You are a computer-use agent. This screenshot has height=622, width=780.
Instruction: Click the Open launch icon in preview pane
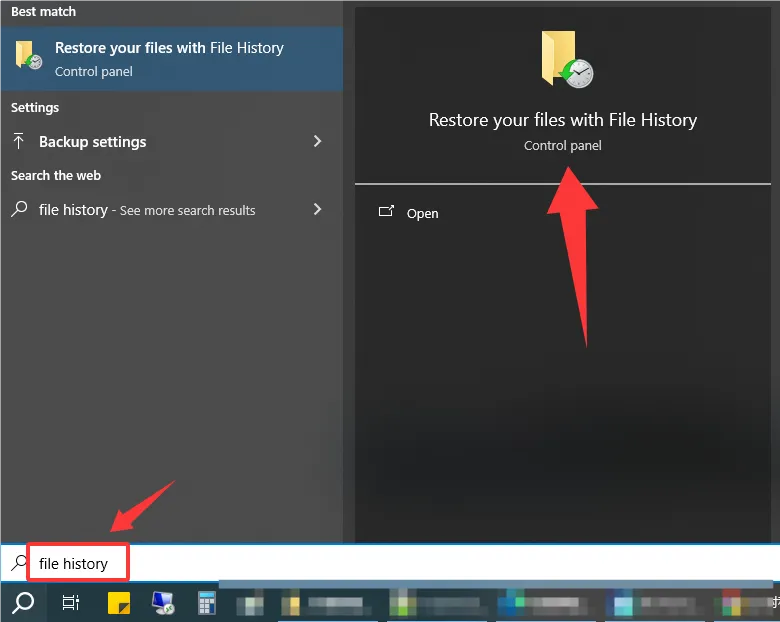click(x=386, y=211)
